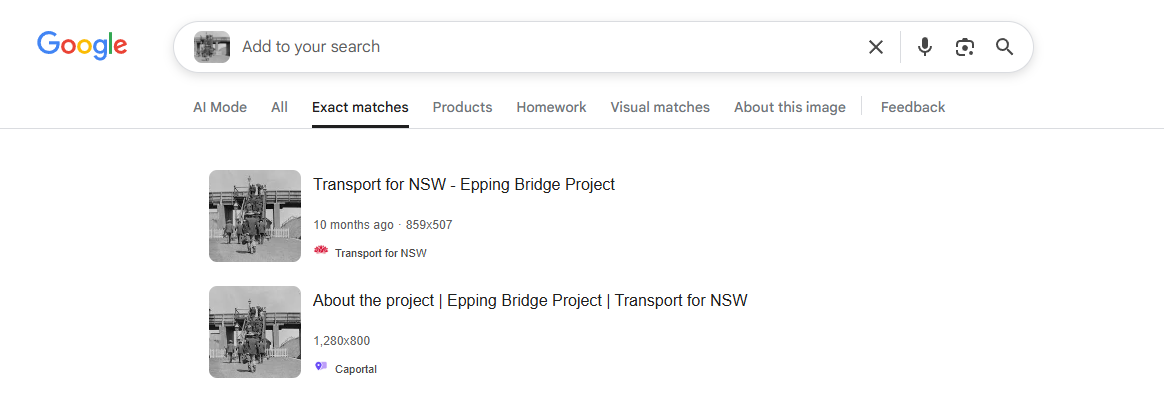The height and width of the screenshot is (412, 1164).
Task: Click the "Add to your search" input field
Action: (540, 47)
